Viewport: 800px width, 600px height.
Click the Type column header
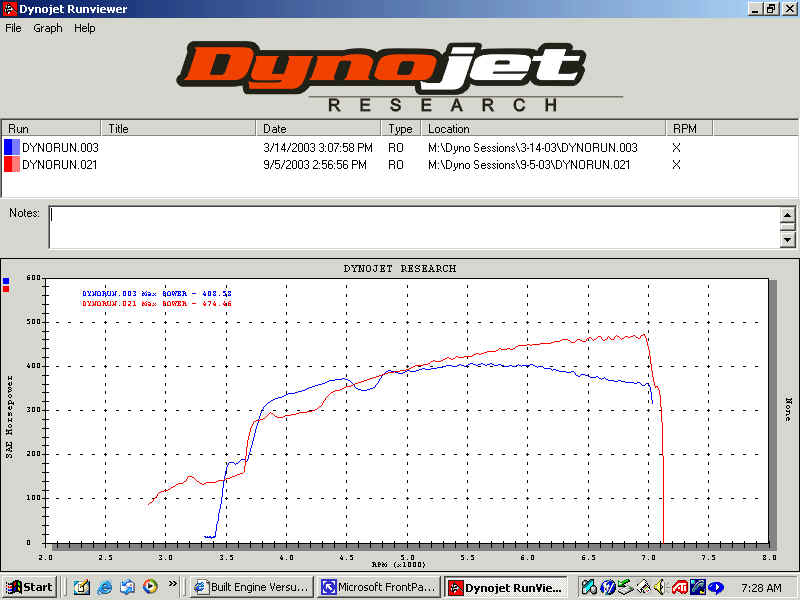(401, 129)
